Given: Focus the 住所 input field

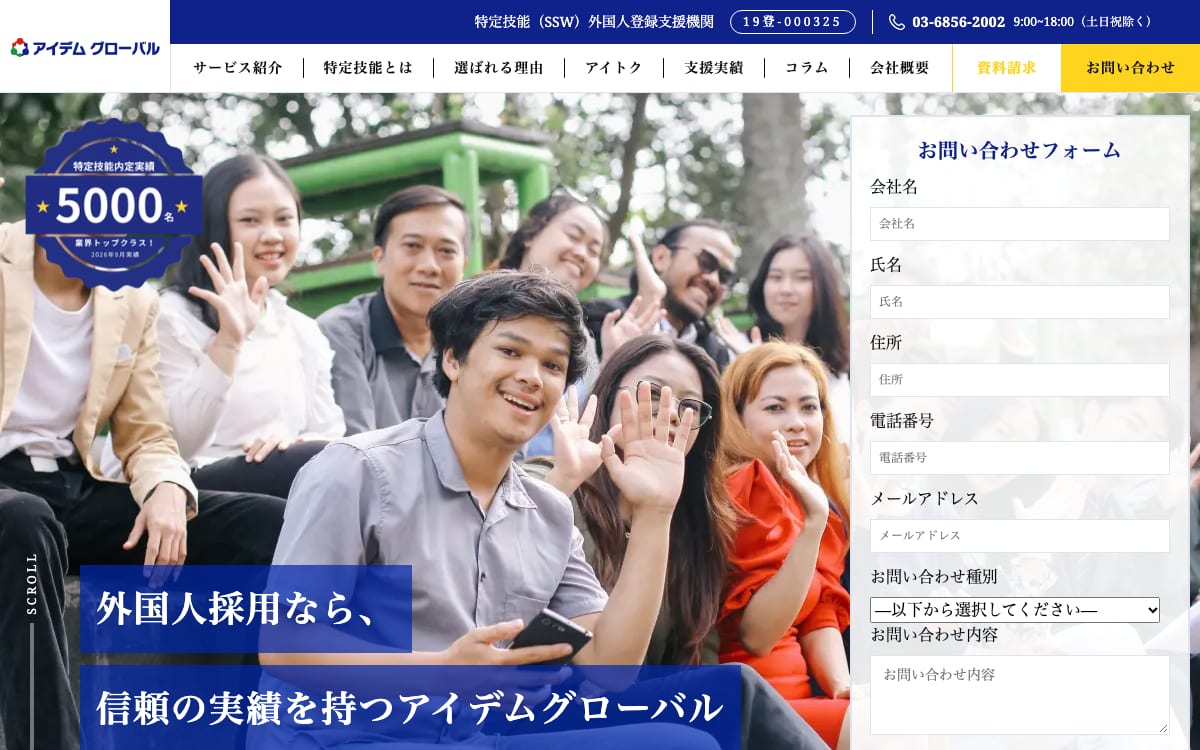Looking at the screenshot, I should 1020,380.
